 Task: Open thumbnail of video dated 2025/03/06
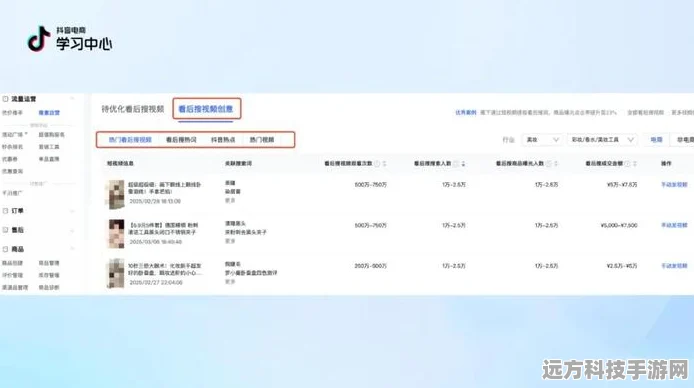(116, 234)
